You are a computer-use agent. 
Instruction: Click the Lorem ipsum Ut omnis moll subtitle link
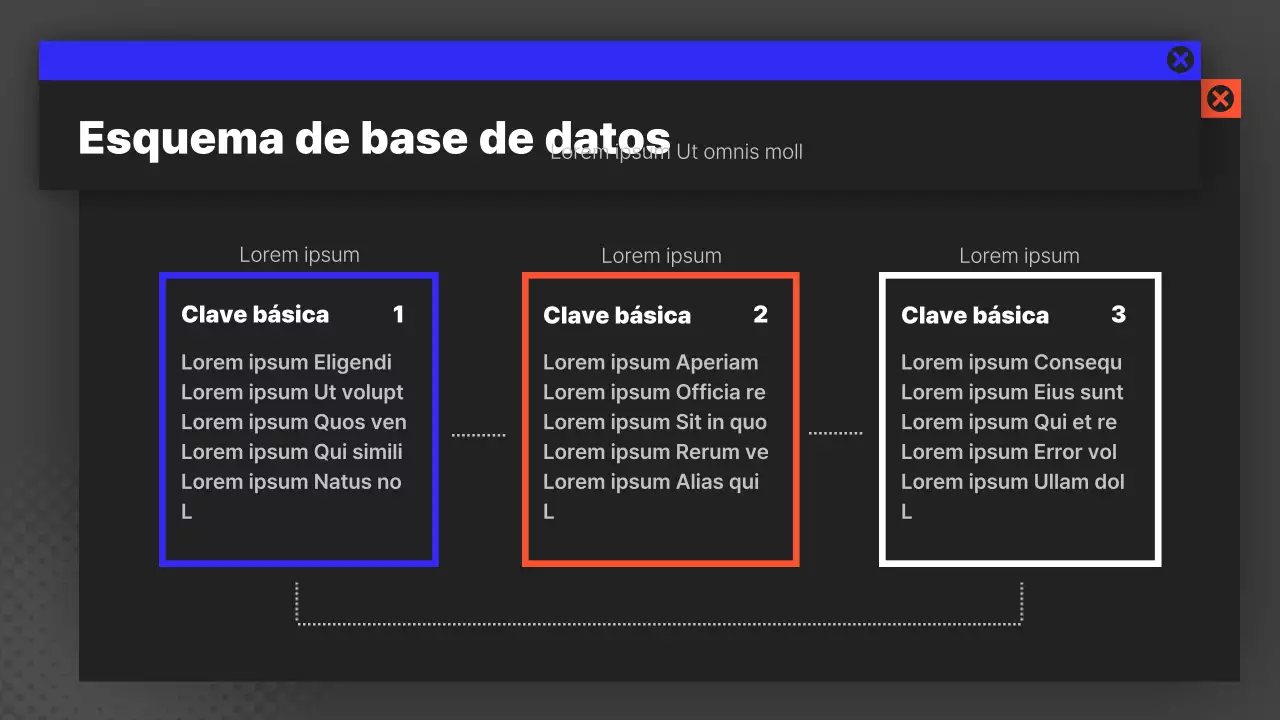click(x=676, y=151)
